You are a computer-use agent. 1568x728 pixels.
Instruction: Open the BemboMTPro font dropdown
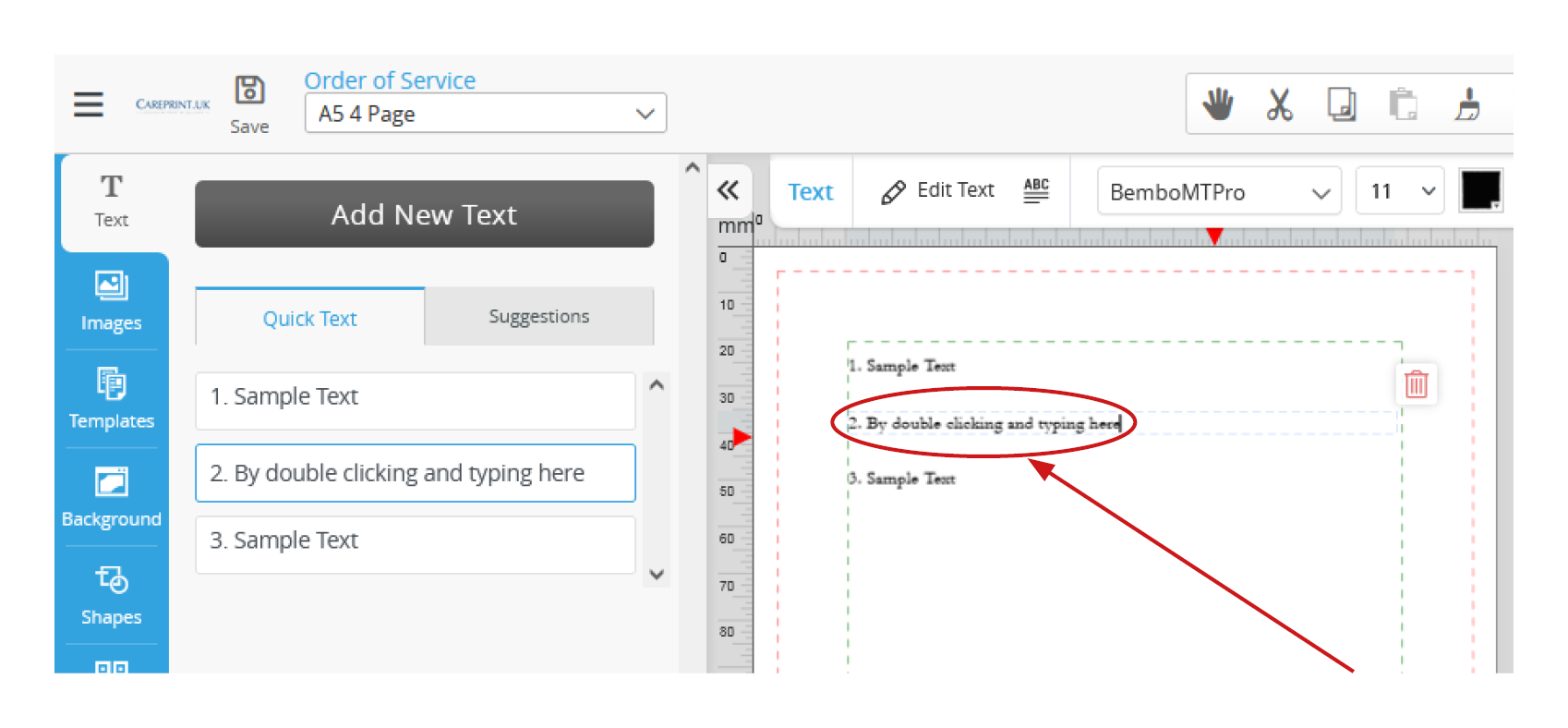click(1218, 191)
